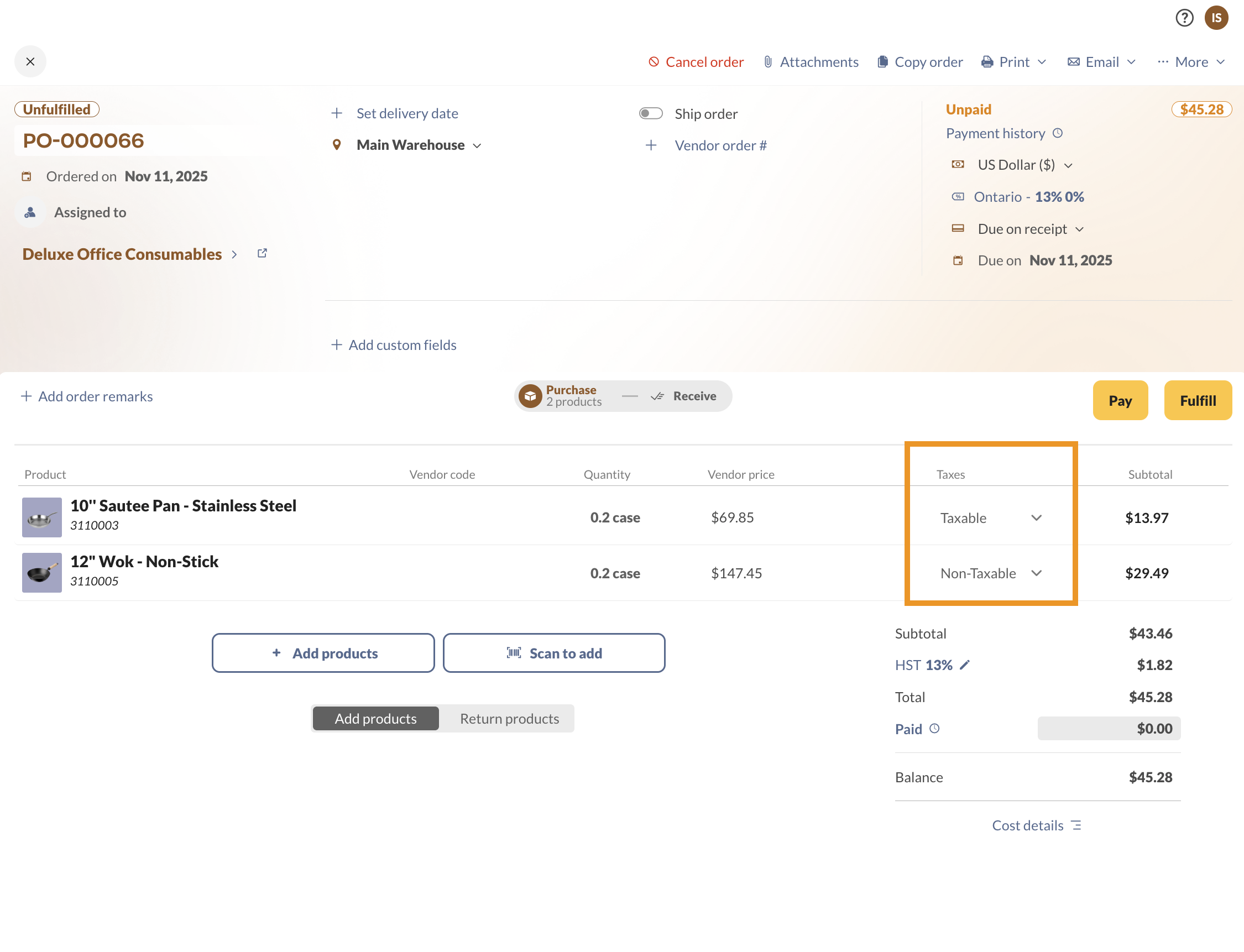Click the Fulfill button
Screen dimensions: 1244x952
coord(1198,401)
